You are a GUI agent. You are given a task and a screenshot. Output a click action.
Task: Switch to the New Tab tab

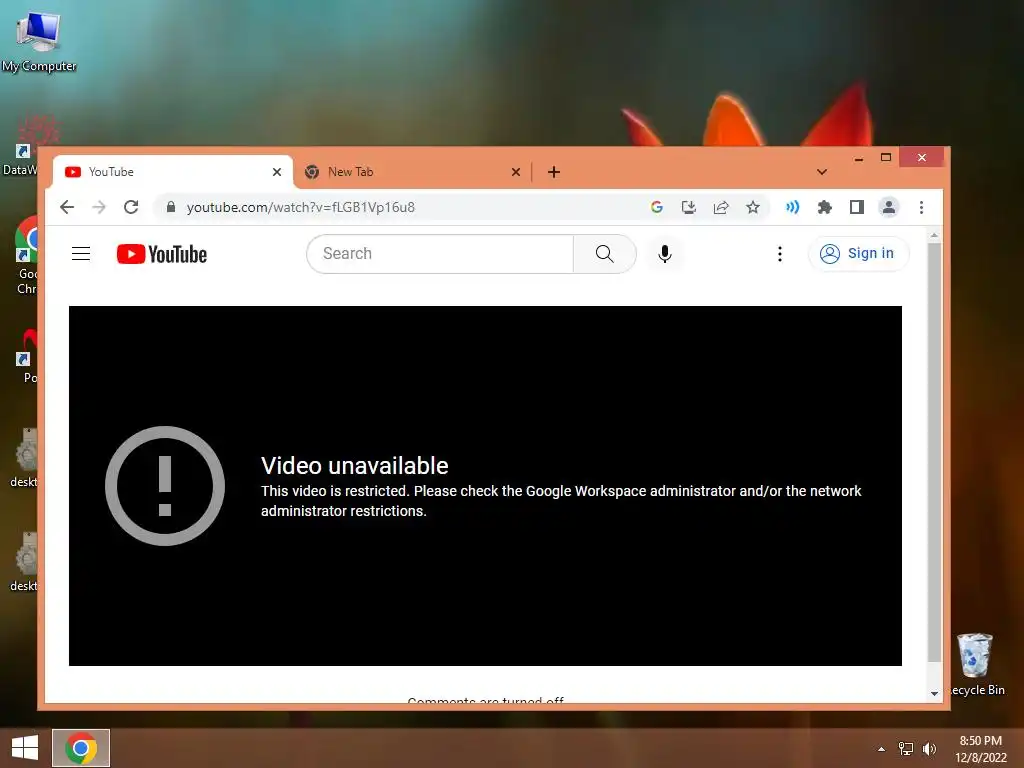(413, 172)
